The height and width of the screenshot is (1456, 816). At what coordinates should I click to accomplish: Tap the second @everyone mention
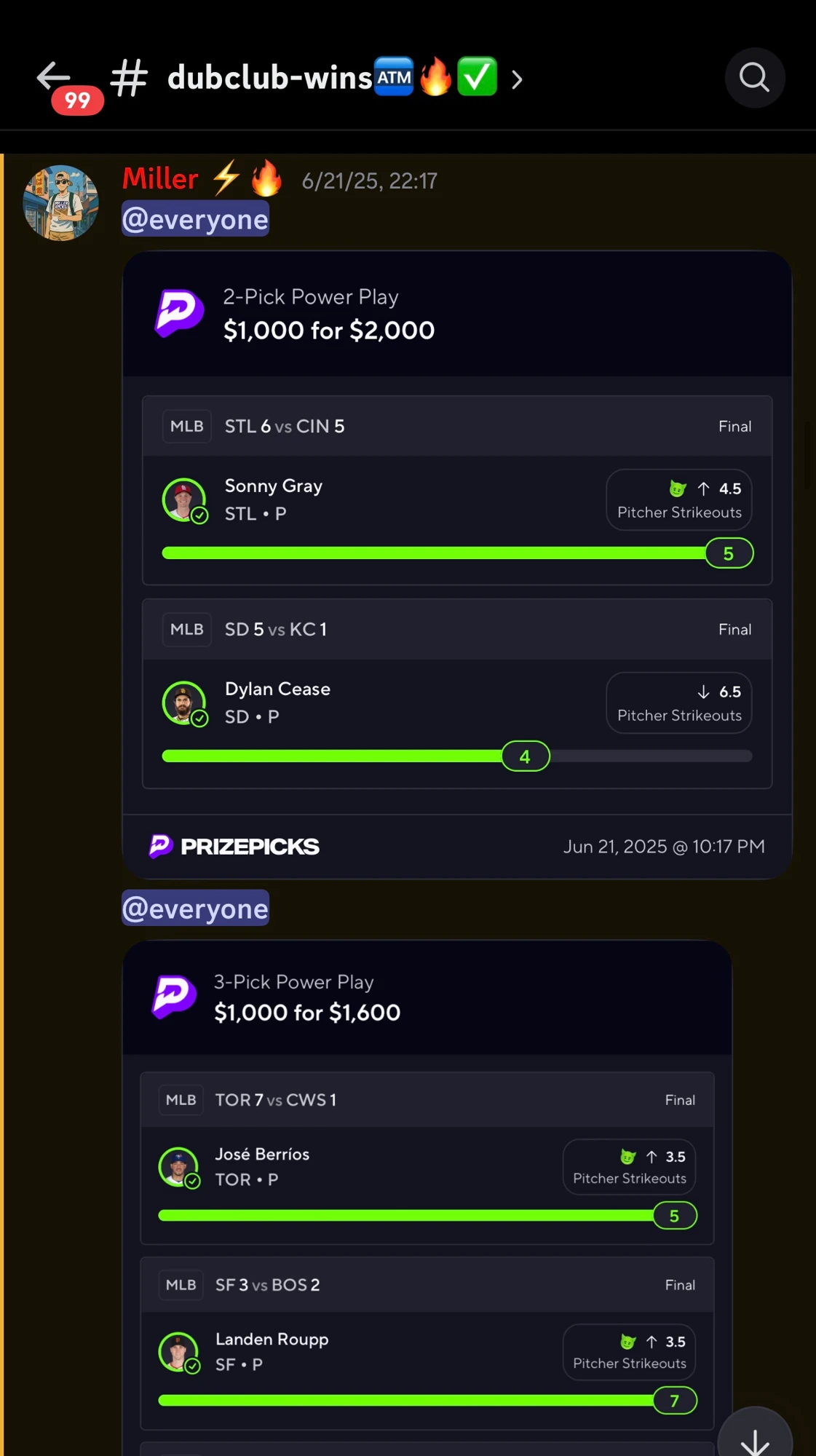195,909
